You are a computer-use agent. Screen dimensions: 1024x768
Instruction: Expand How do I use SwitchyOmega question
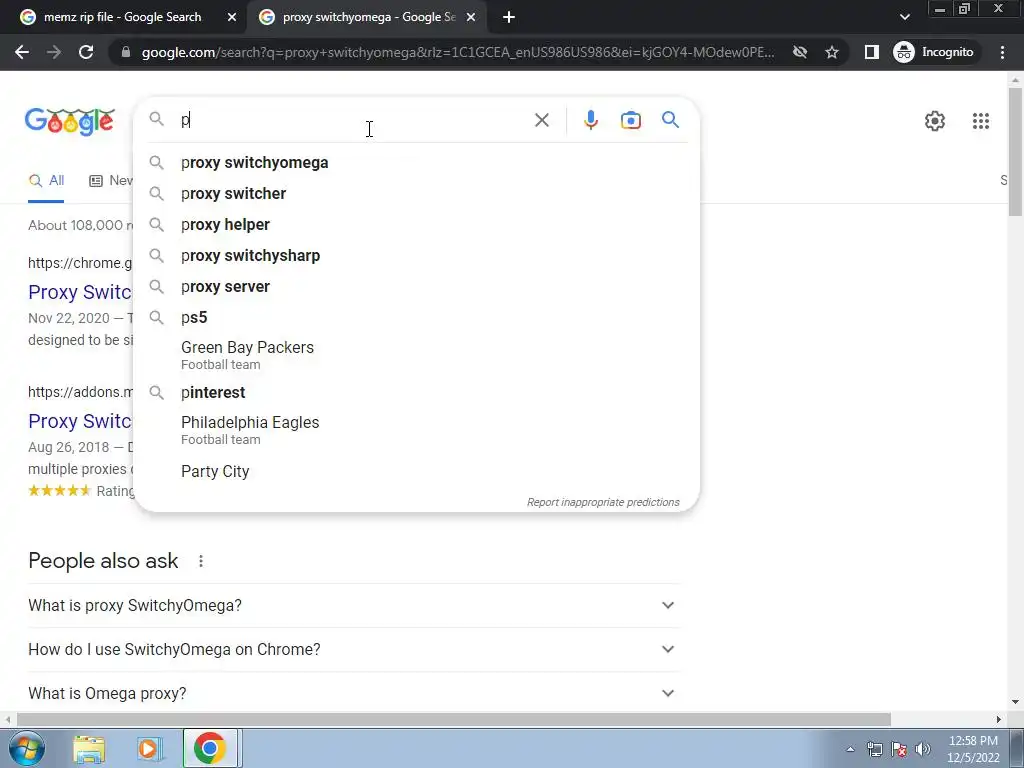(353, 649)
